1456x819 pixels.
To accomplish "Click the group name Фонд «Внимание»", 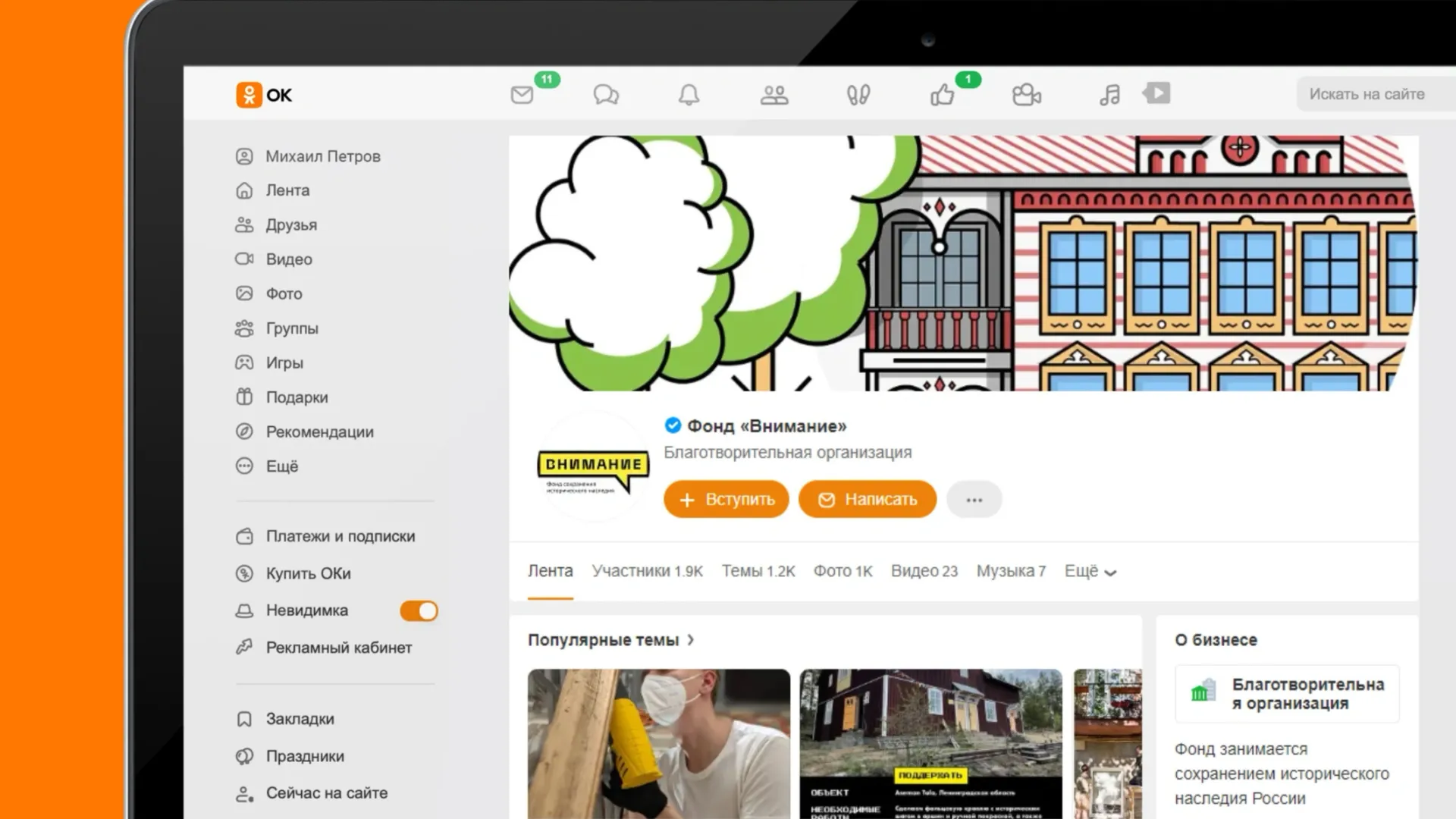I will 767,426.
